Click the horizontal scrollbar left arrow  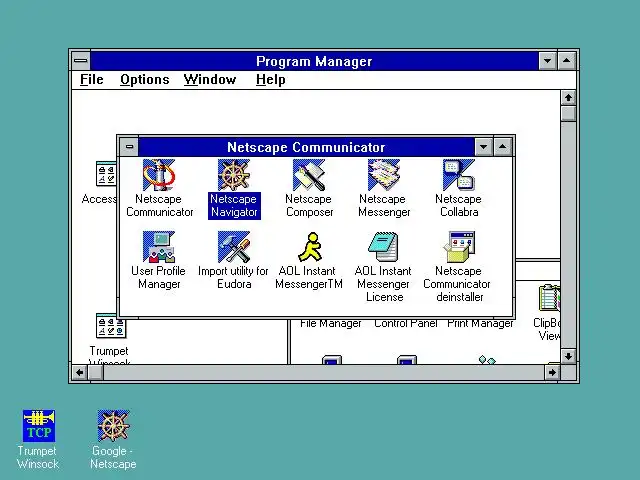point(80,372)
